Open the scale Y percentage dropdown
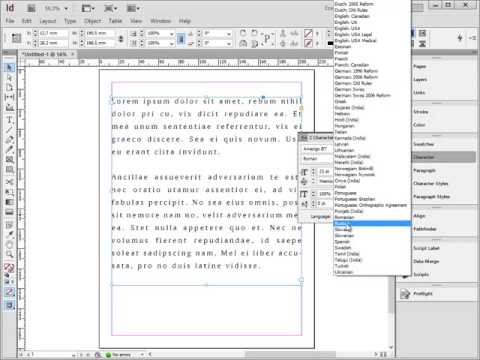 [172, 43]
